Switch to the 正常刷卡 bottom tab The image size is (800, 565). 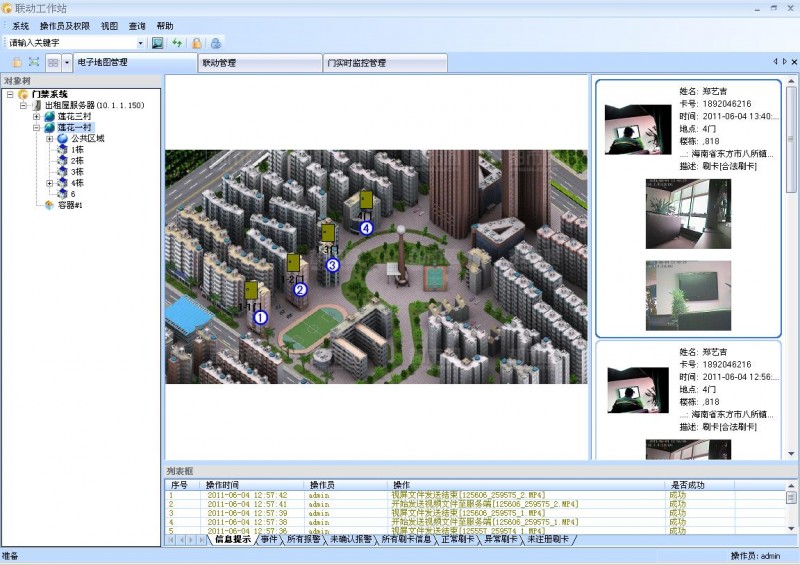coord(458,539)
